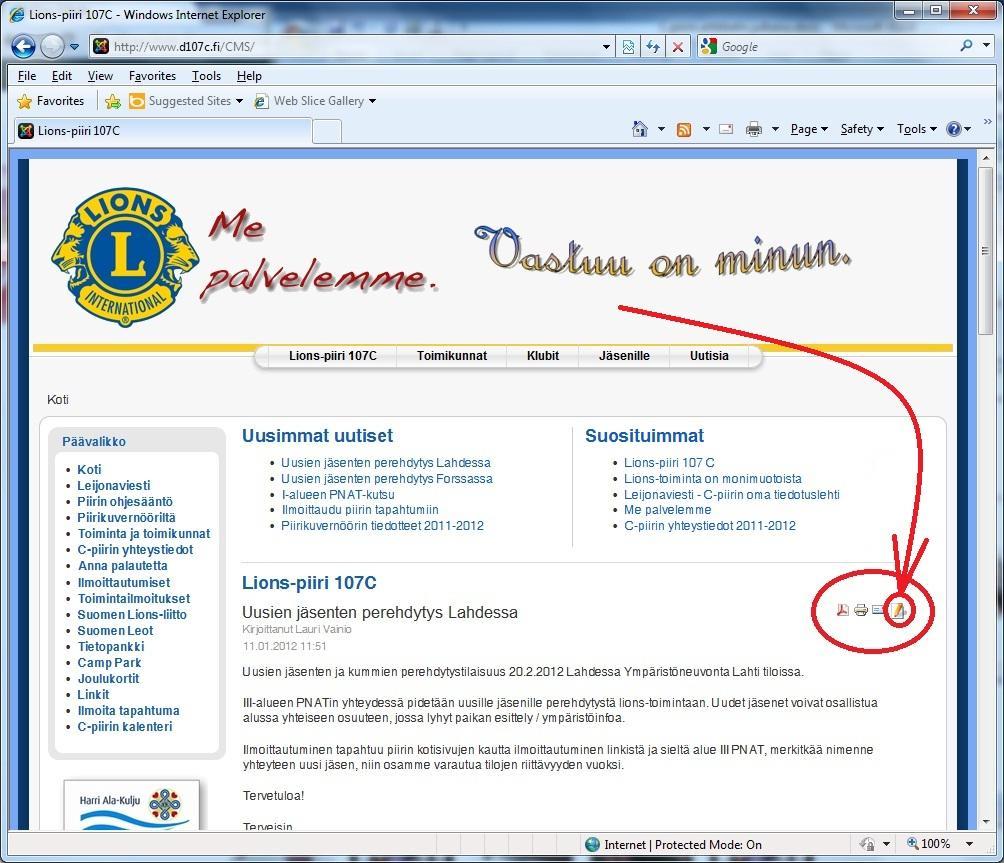
Task: Click the browser Forward arrow button
Action: 52,47
